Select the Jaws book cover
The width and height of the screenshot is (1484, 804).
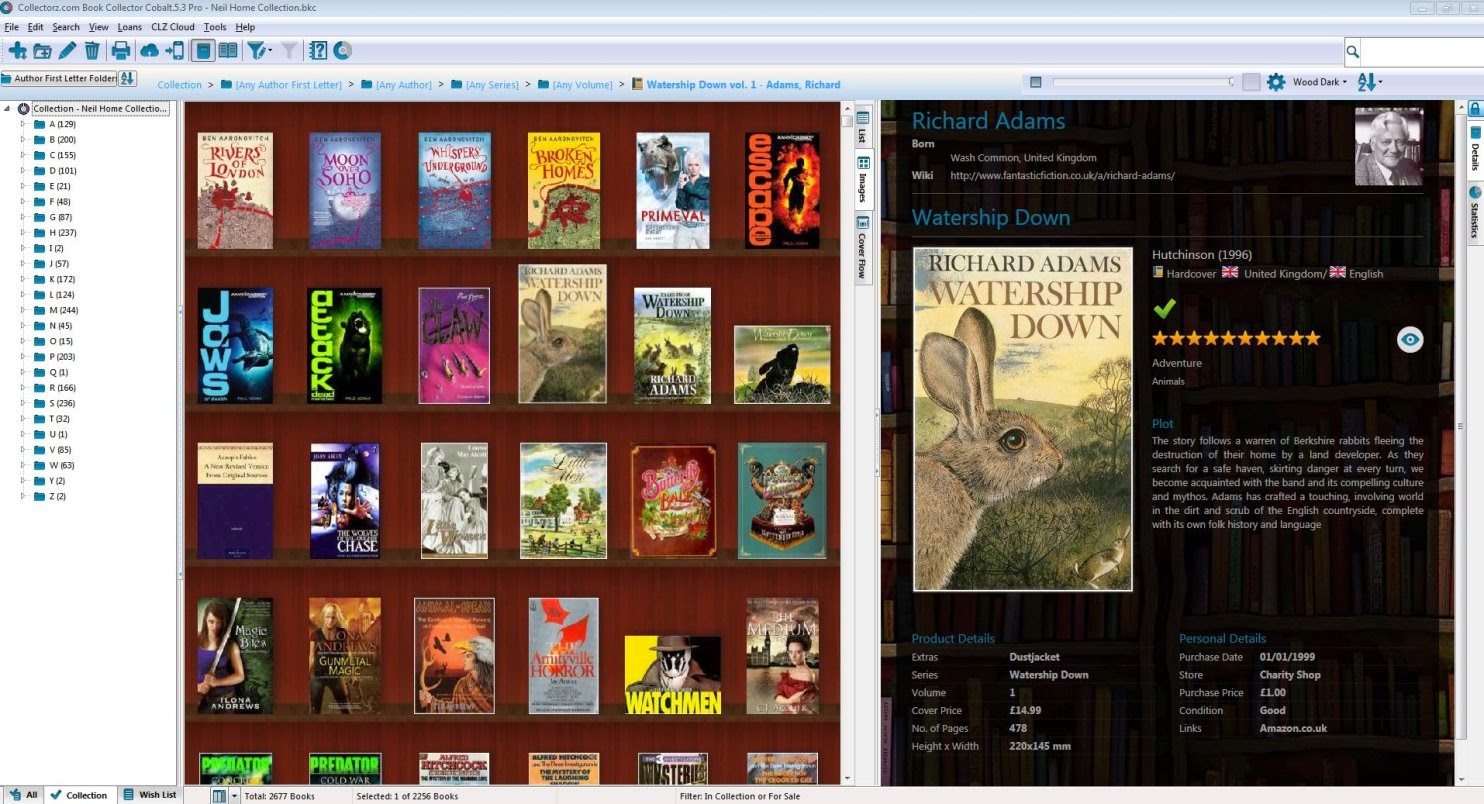[x=235, y=346]
